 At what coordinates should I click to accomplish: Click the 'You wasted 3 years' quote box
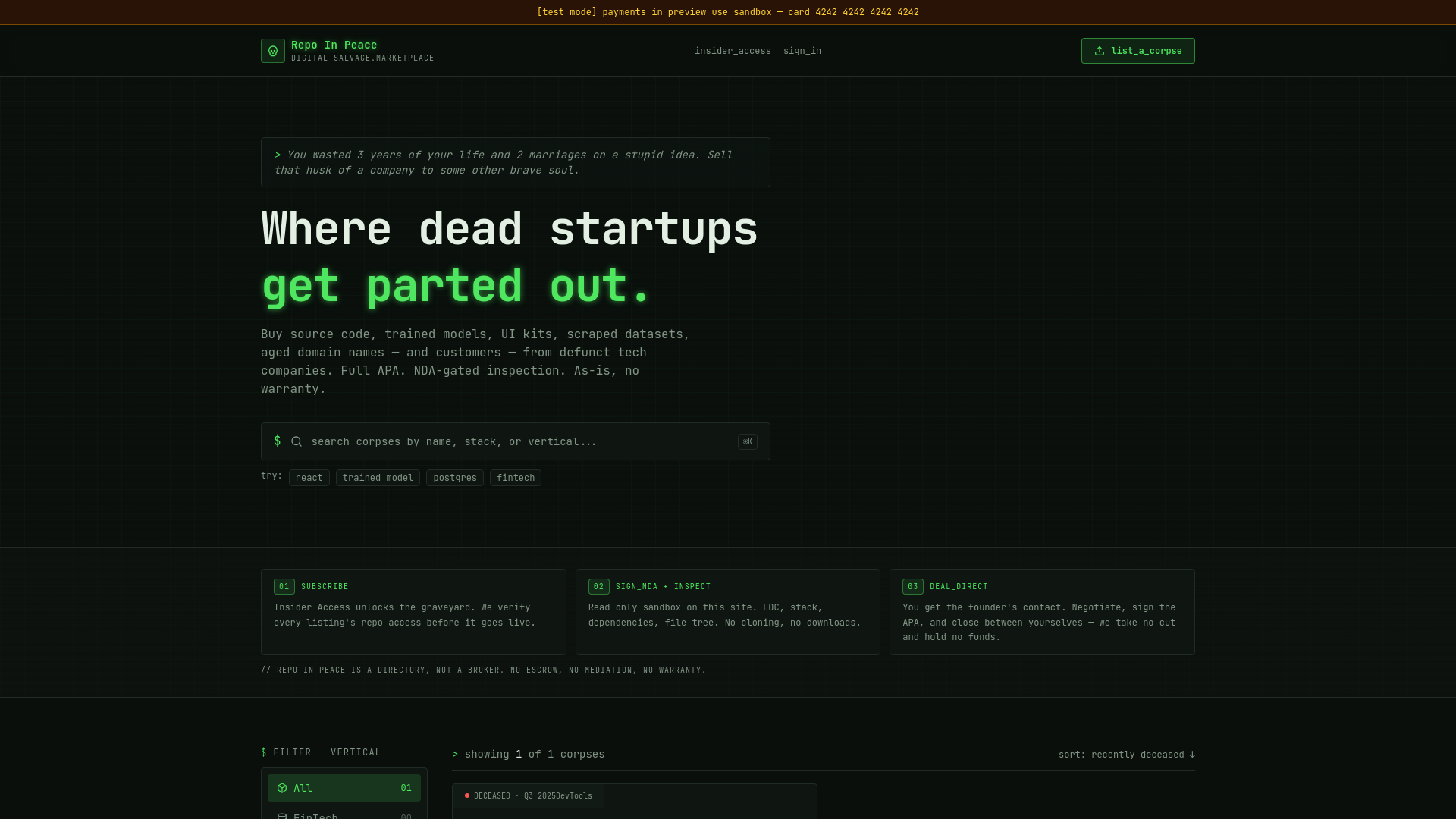coord(516,162)
